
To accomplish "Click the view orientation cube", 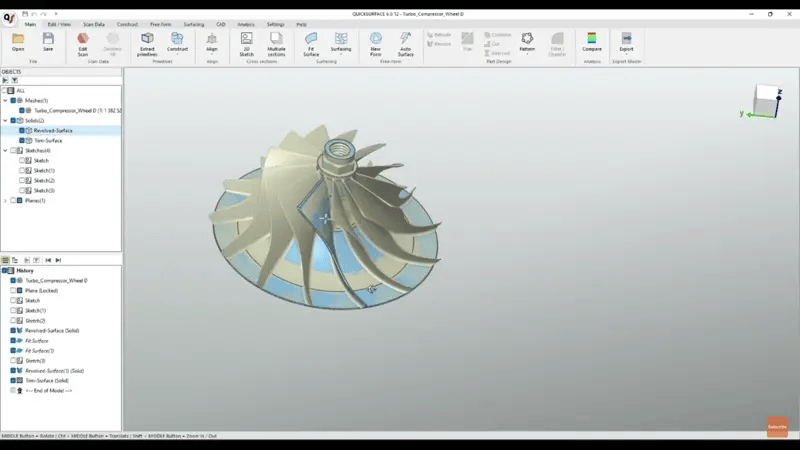I will [x=765, y=100].
